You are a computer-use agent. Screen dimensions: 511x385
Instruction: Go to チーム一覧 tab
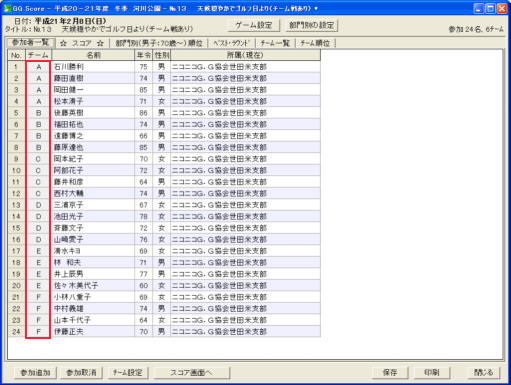(x=275, y=43)
